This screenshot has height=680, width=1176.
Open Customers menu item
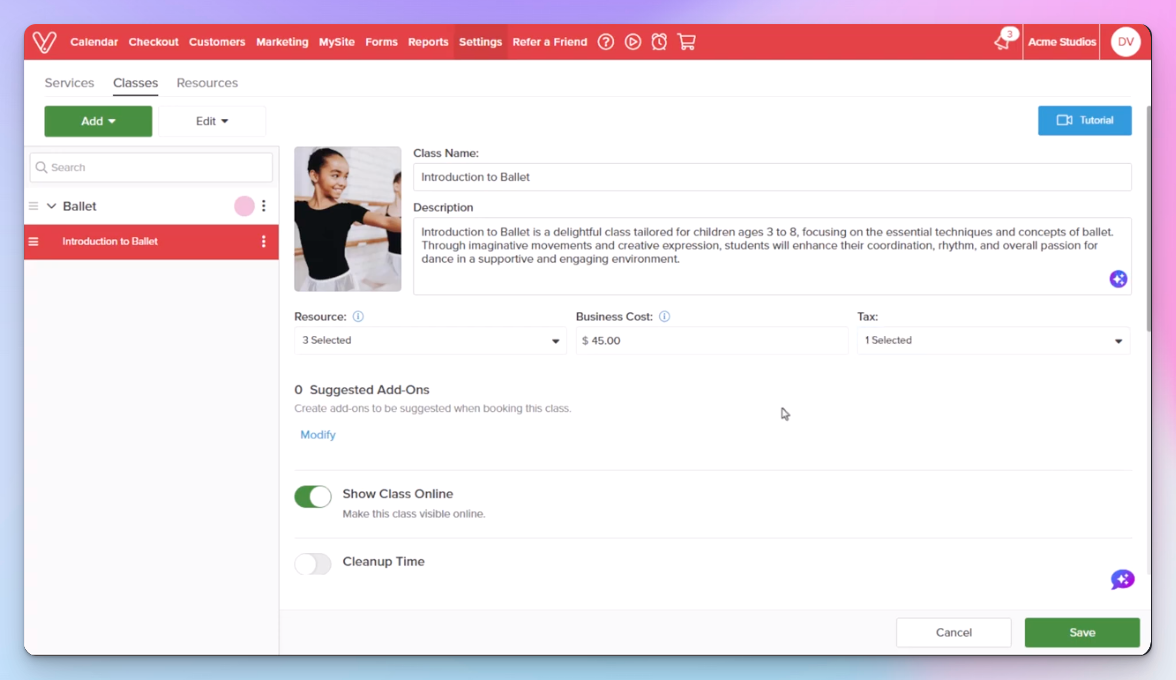(217, 42)
